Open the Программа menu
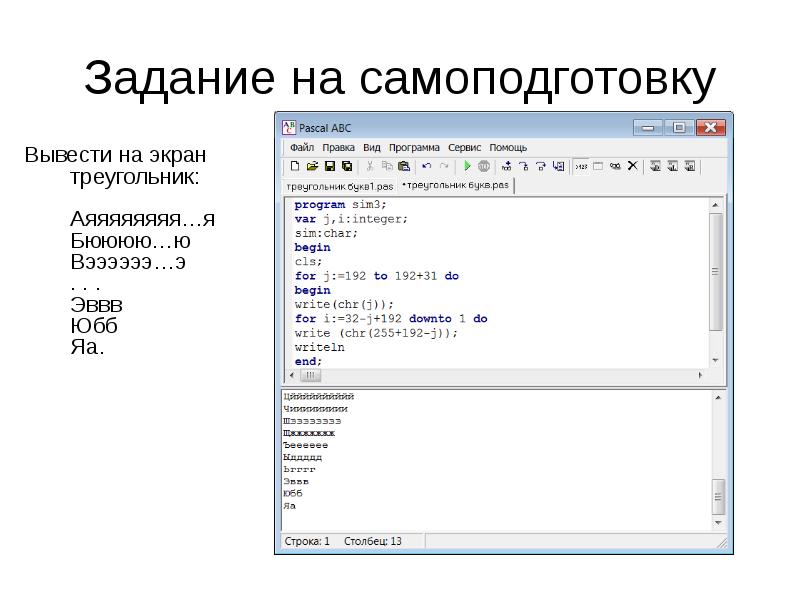 pos(412,147)
